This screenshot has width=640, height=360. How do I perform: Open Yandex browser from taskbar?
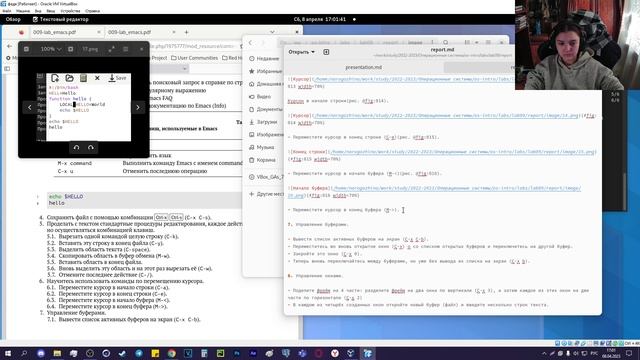[x=335, y=353]
